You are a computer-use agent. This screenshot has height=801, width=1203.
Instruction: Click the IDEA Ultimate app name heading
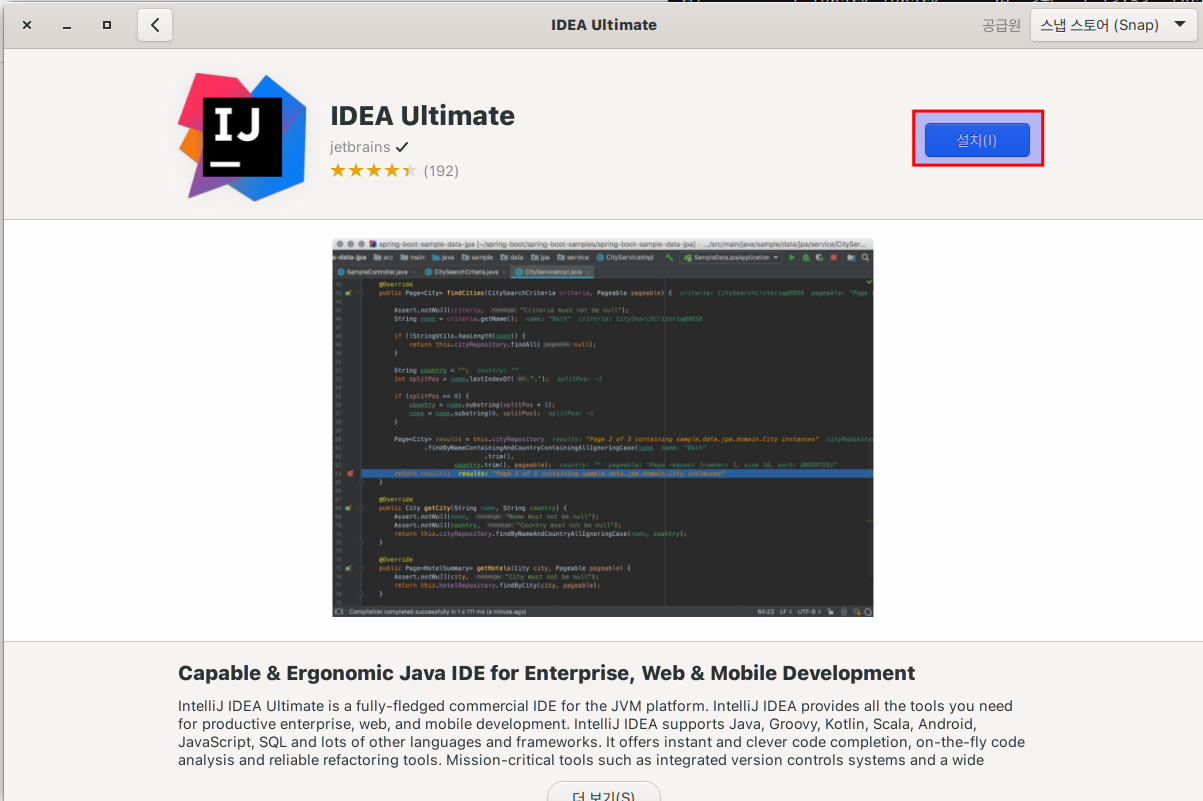(x=422, y=116)
